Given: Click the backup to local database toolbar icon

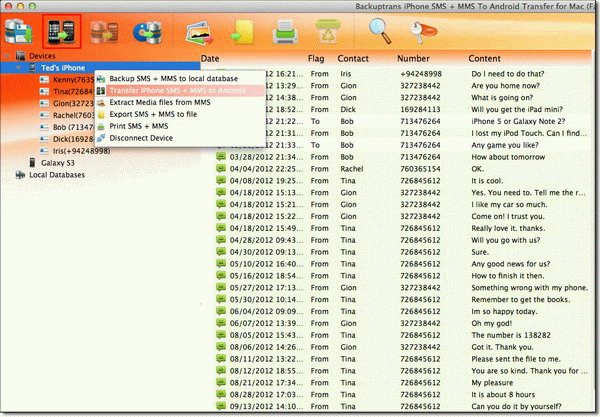Looking at the screenshot, I should click(x=18, y=32).
